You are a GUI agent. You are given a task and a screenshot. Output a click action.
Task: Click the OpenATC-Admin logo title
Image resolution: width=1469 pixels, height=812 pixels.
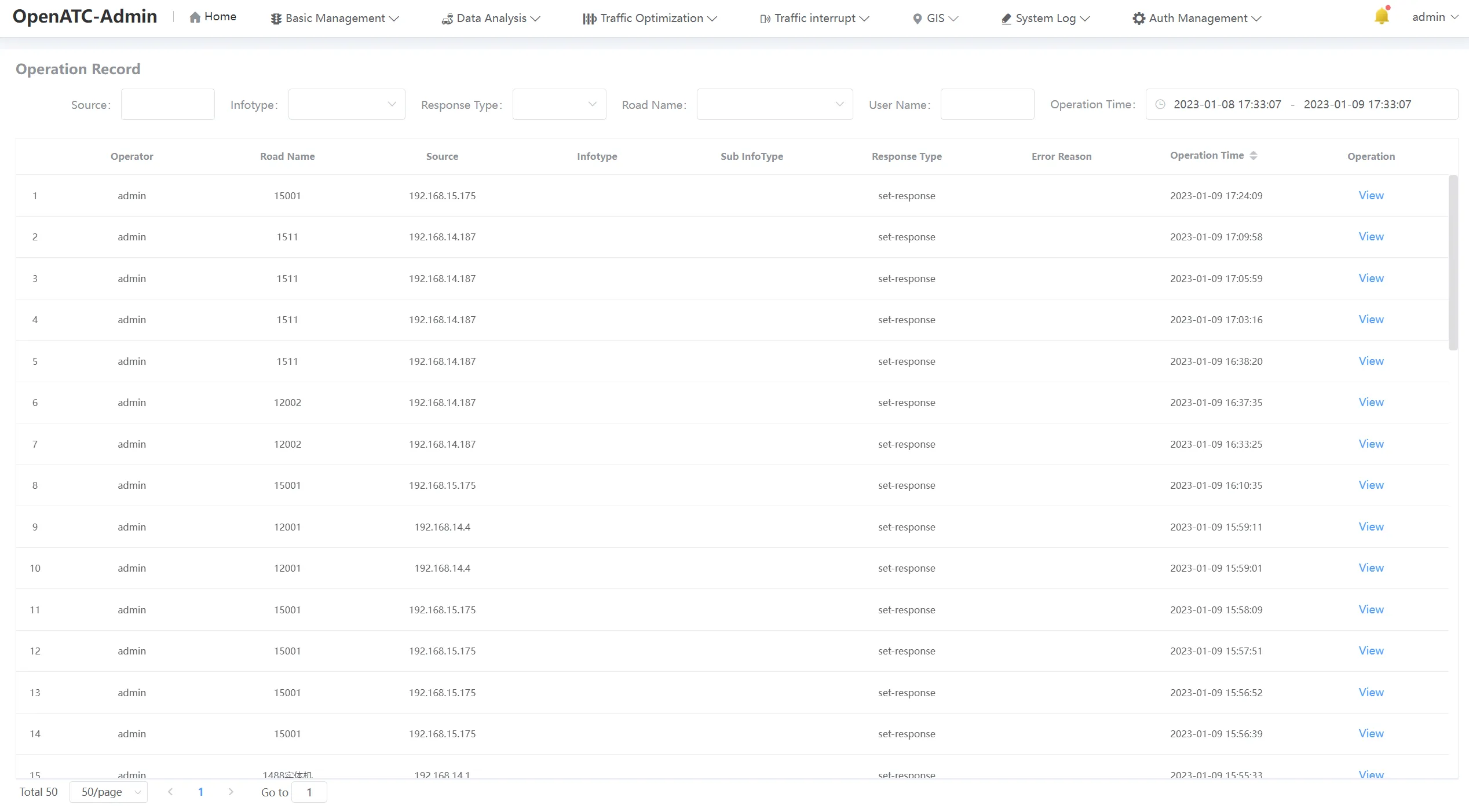coord(85,16)
